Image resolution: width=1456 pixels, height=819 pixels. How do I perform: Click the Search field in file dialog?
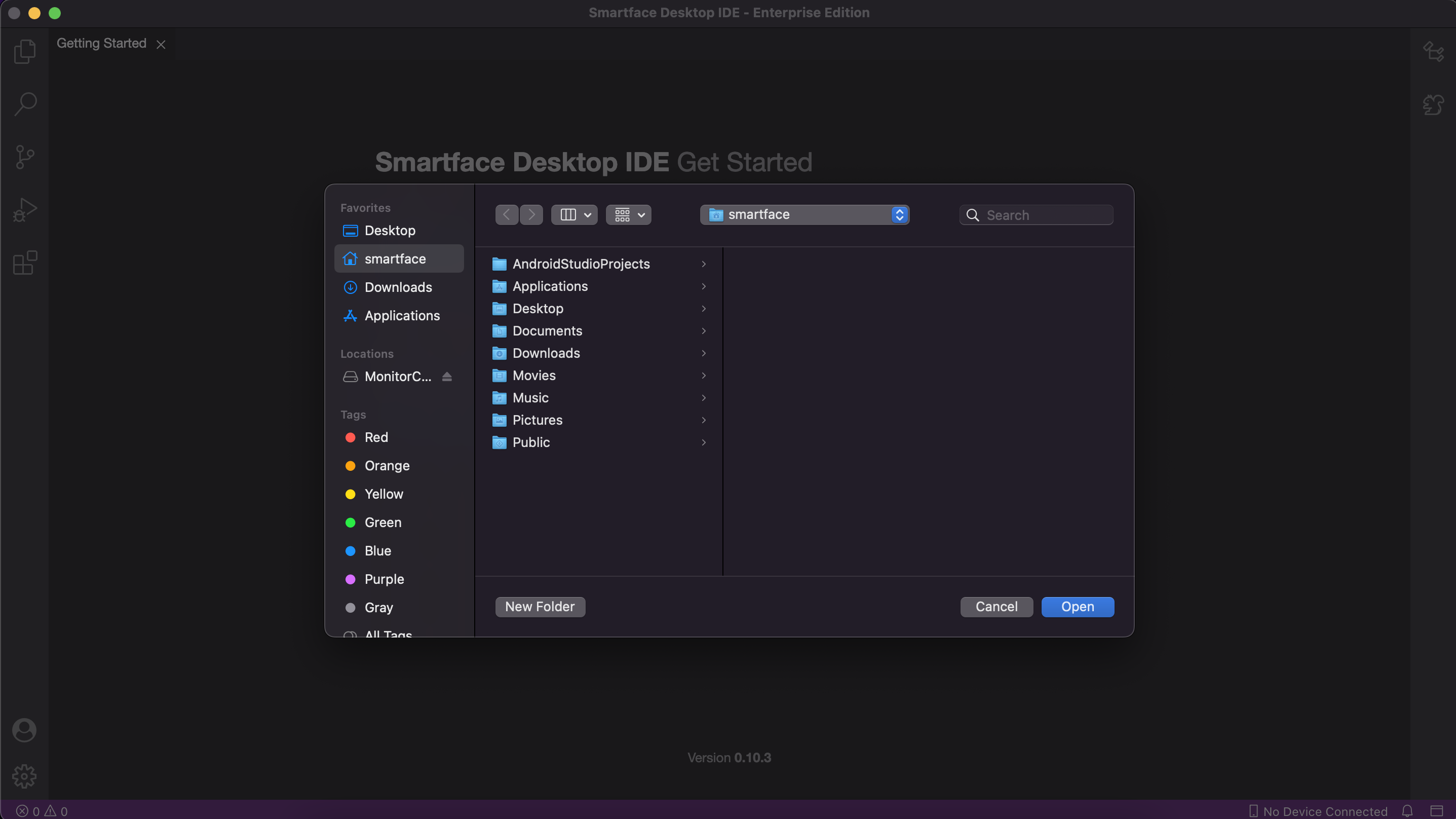[1036, 215]
